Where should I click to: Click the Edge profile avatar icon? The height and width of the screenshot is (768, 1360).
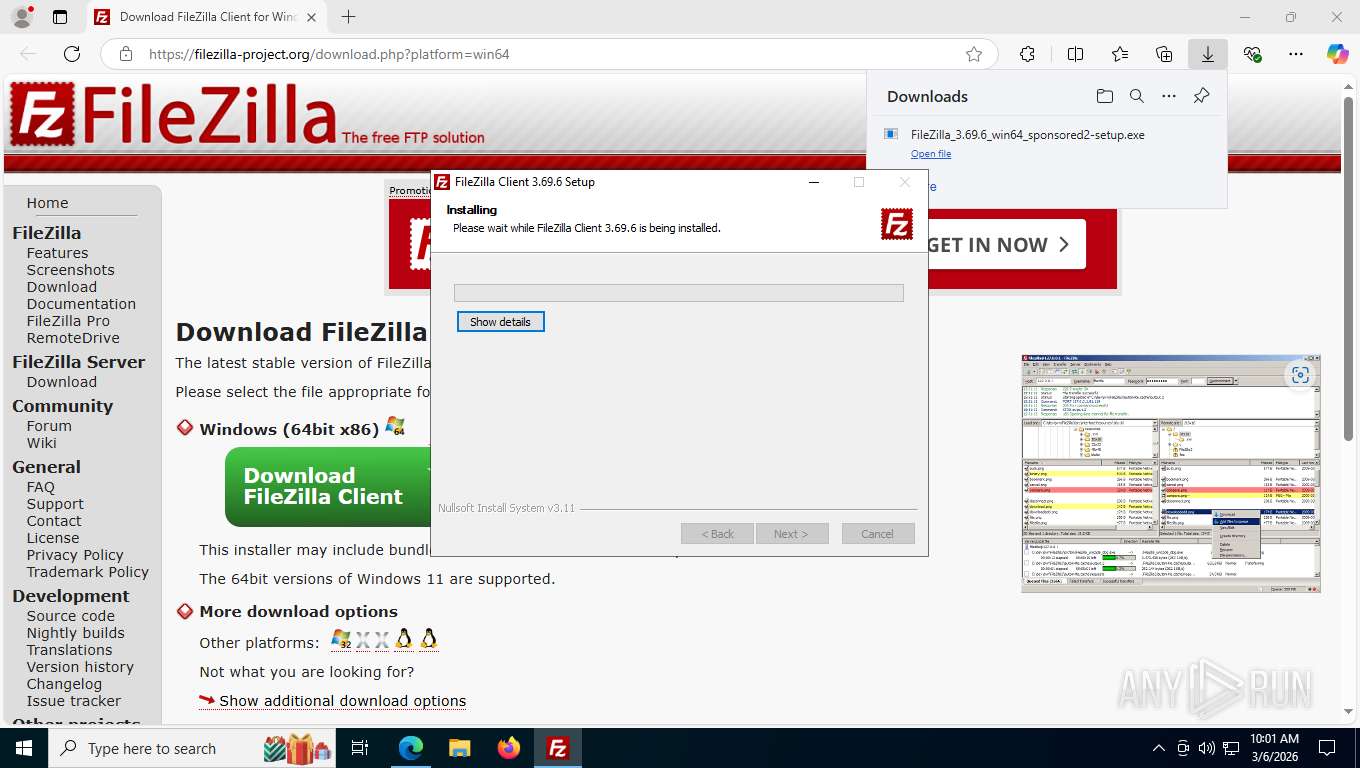pyautogui.click(x=21, y=17)
